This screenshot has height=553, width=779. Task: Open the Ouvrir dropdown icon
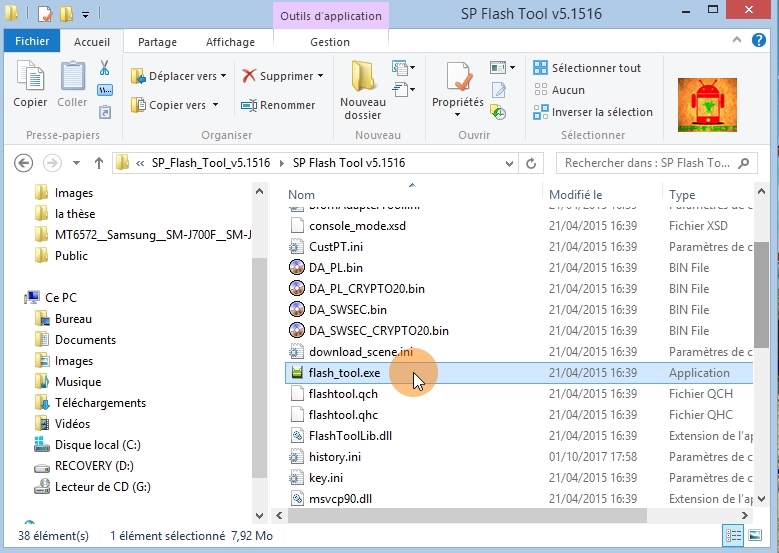click(x=502, y=67)
